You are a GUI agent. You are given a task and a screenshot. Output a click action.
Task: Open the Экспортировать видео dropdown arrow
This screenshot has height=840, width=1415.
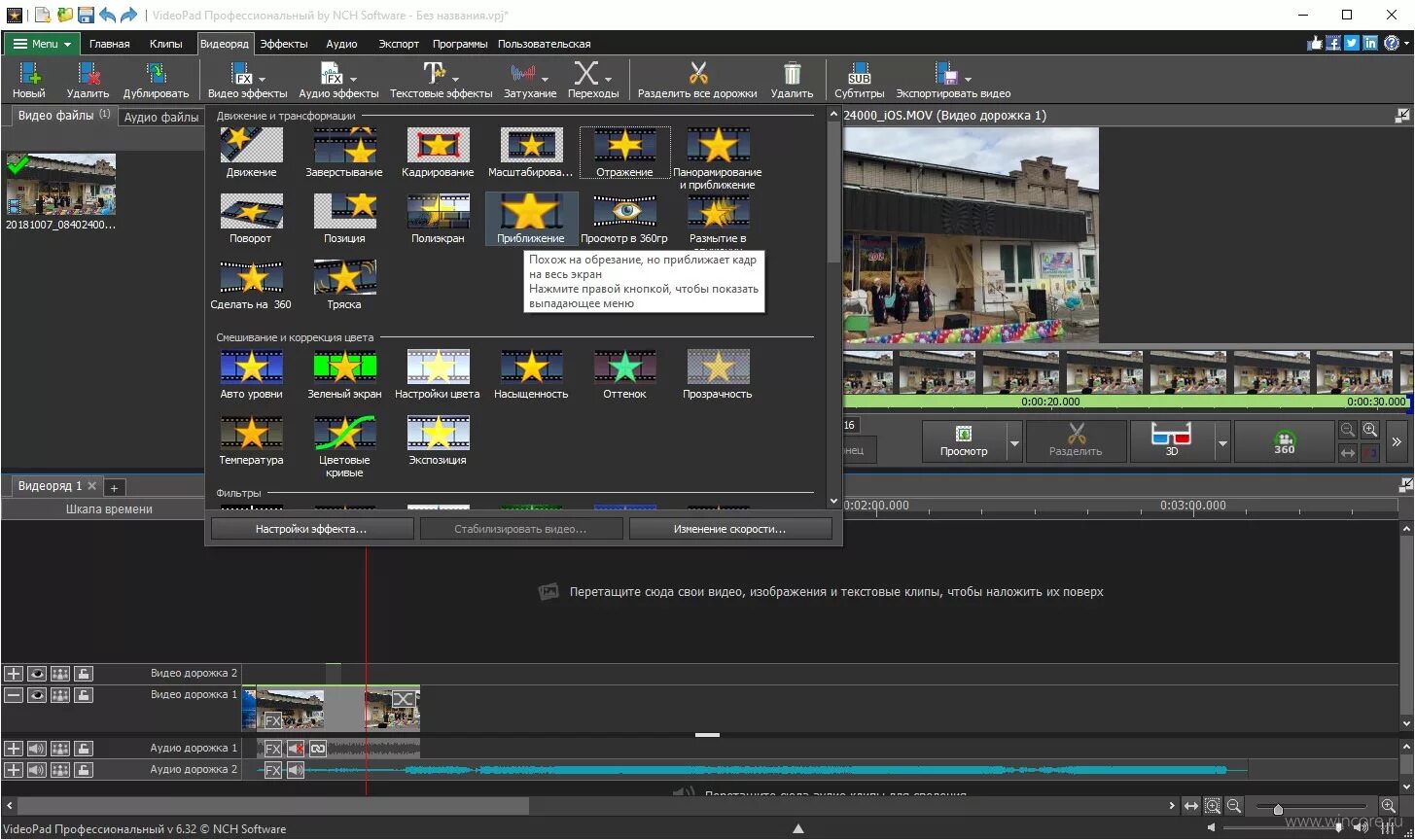click(x=969, y=79)
